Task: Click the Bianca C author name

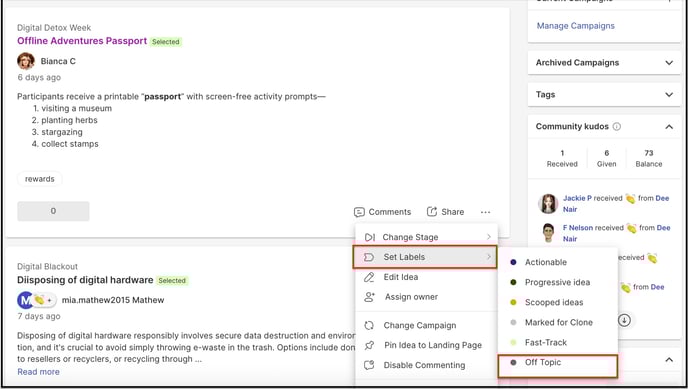Action: click(58, 61)
